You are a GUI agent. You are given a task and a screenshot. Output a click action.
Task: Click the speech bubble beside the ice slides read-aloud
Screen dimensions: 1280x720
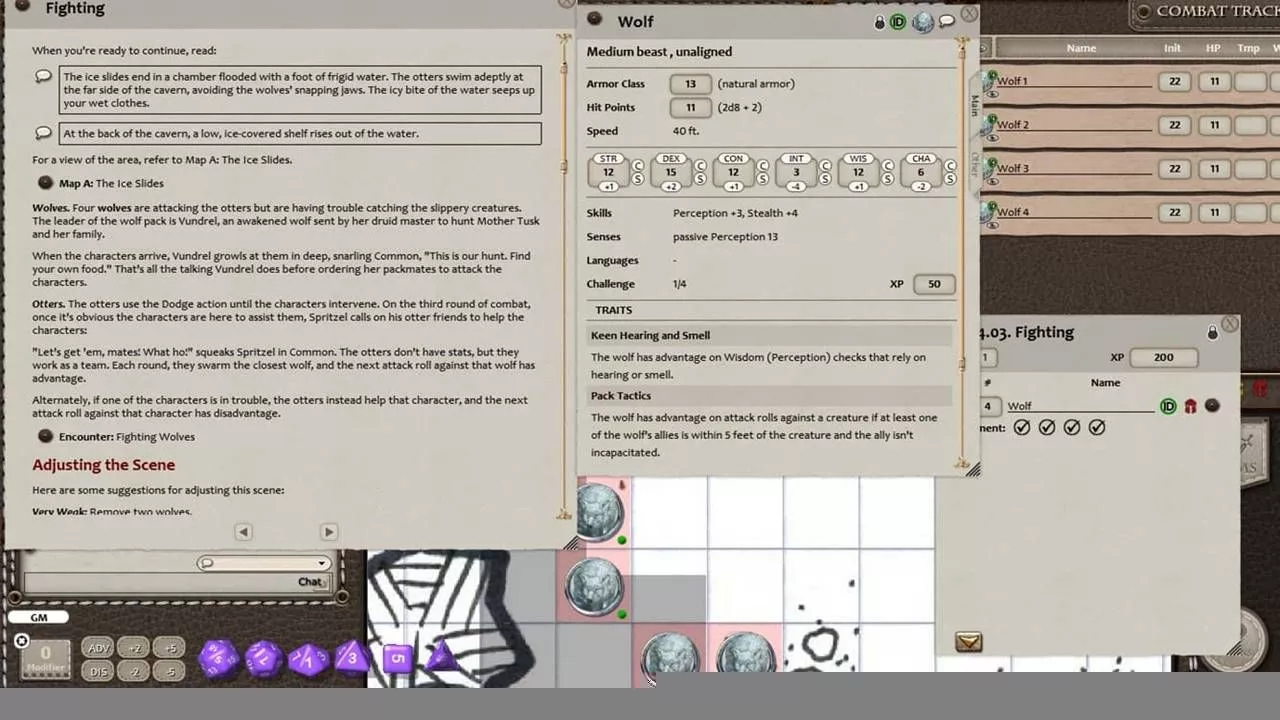(43, 76)
